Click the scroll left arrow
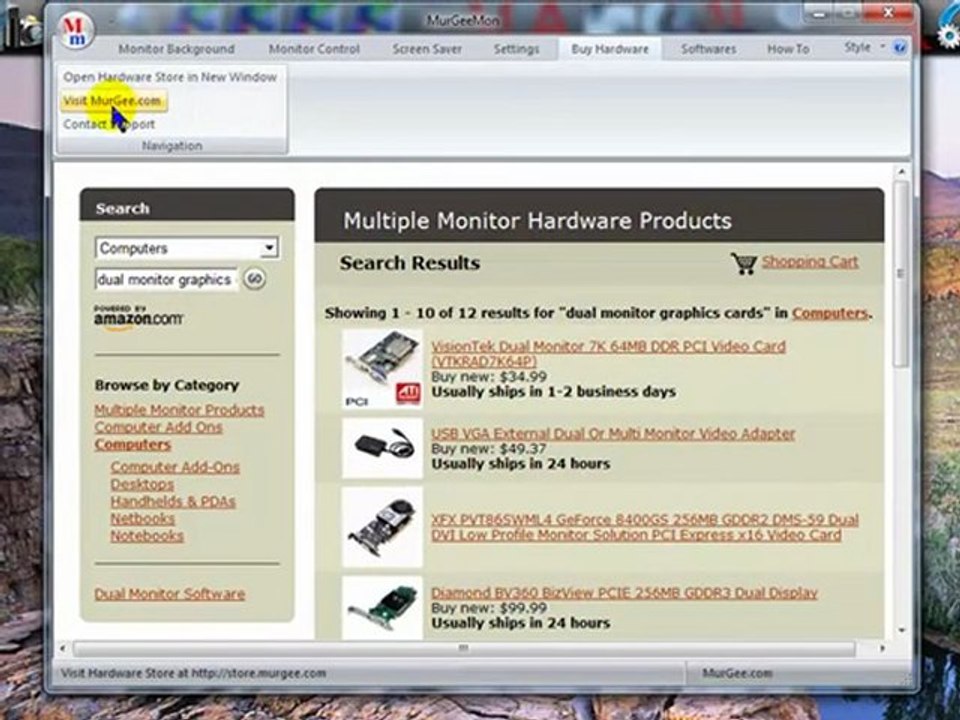 pyautogui.click(x=62, y=648)
